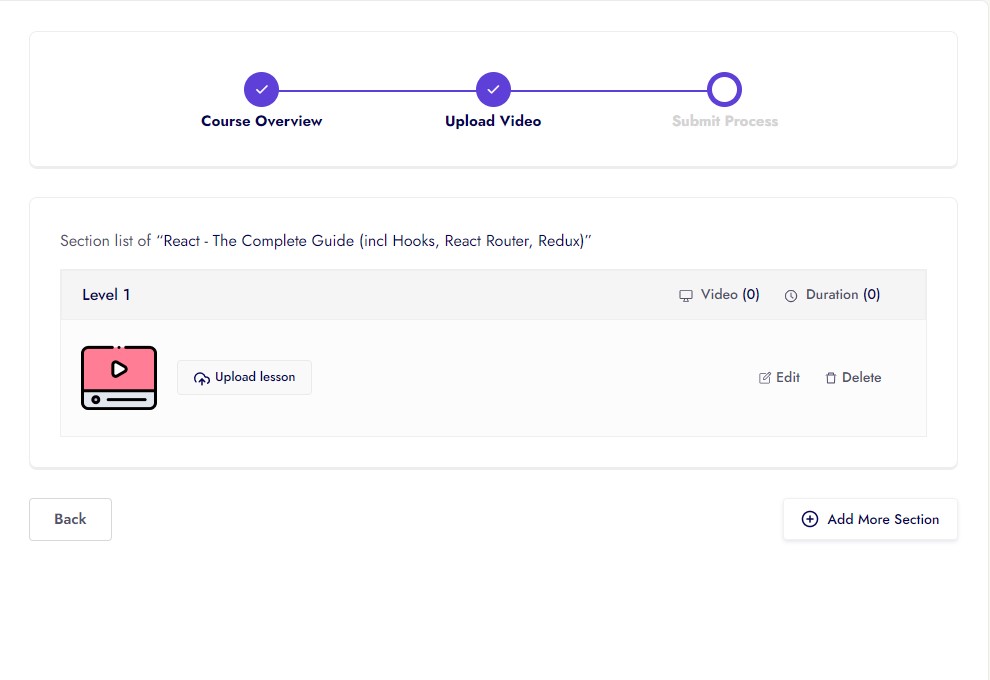Viewport: 990px width, 680px height.
Task: Click the Edit link text for Level 1
Action: pos(788,377)
